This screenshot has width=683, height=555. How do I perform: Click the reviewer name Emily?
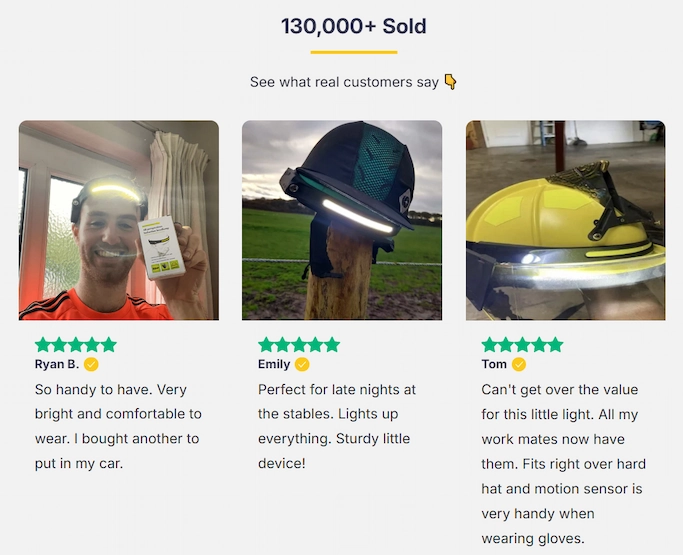point(274,364)
